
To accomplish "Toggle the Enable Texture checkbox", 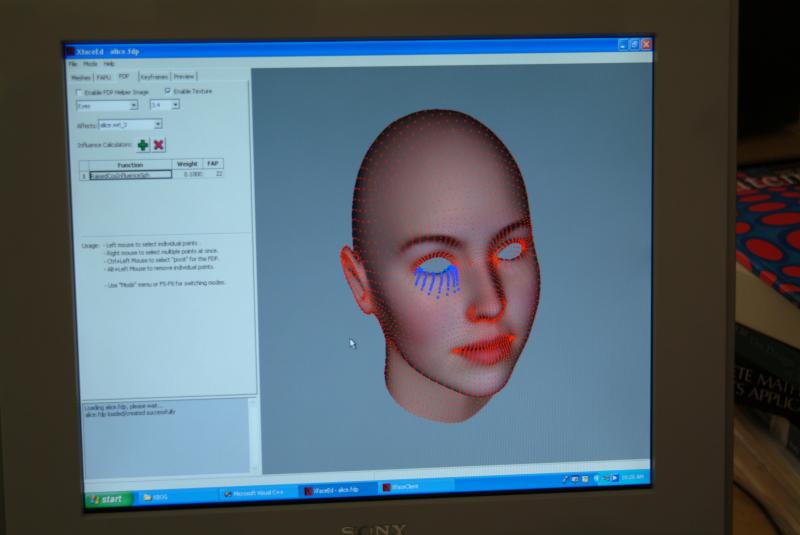I will (x=167, y=91).
